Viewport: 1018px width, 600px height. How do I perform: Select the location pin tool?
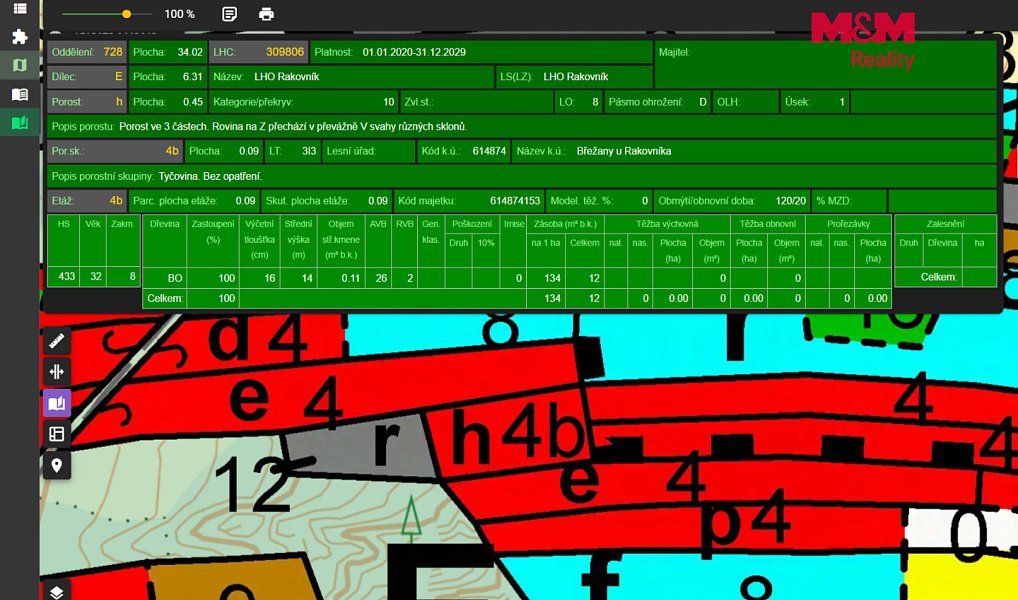coord(57,465)
